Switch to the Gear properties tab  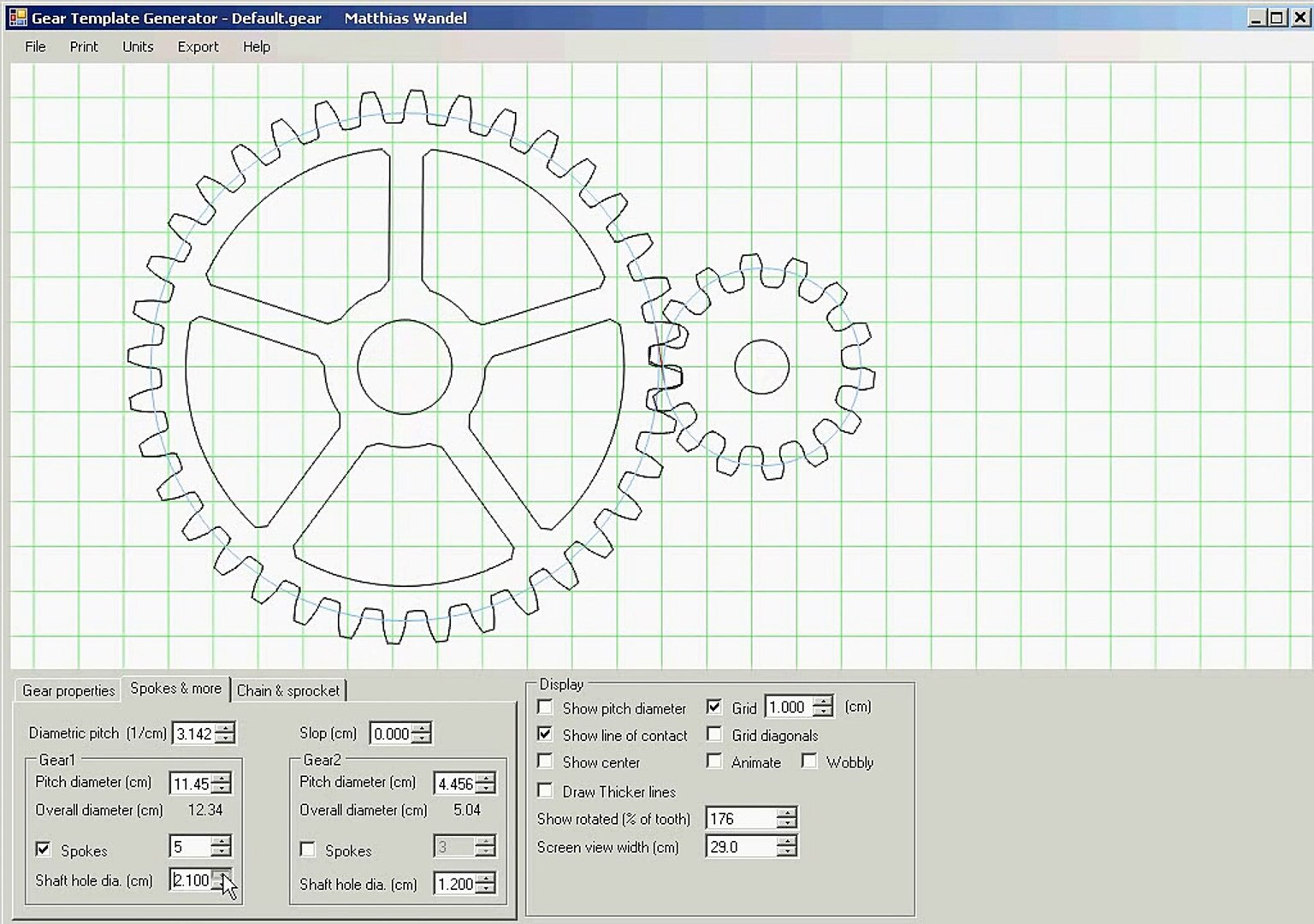pyautogui.click(x=68, y=690)
